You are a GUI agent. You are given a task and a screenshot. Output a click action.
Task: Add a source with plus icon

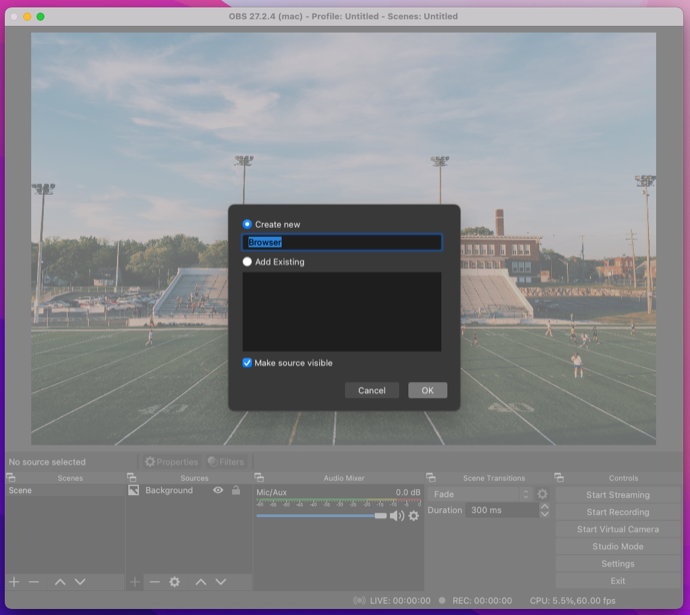click(135, 582)
